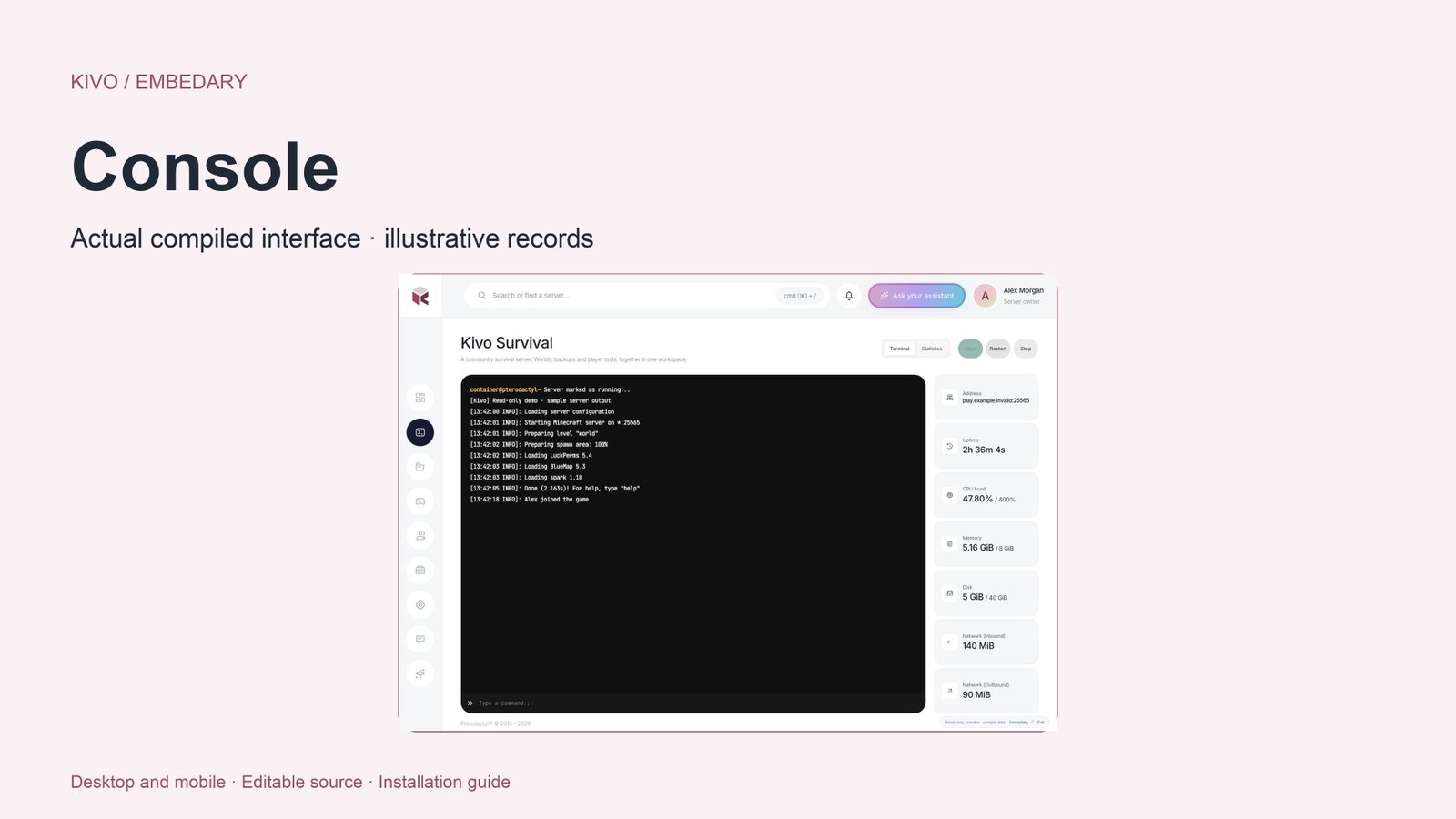Click the 90 MiB outbound value

pyautogui.click(x=976, y=695)
